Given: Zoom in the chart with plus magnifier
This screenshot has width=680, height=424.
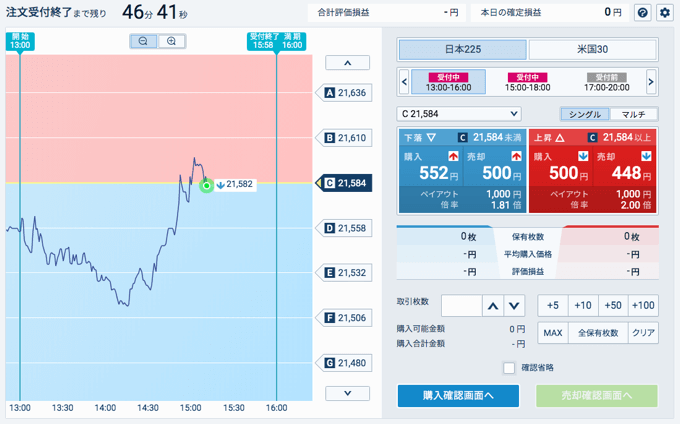Looking at the screenshot, I should tap(171, 41).
